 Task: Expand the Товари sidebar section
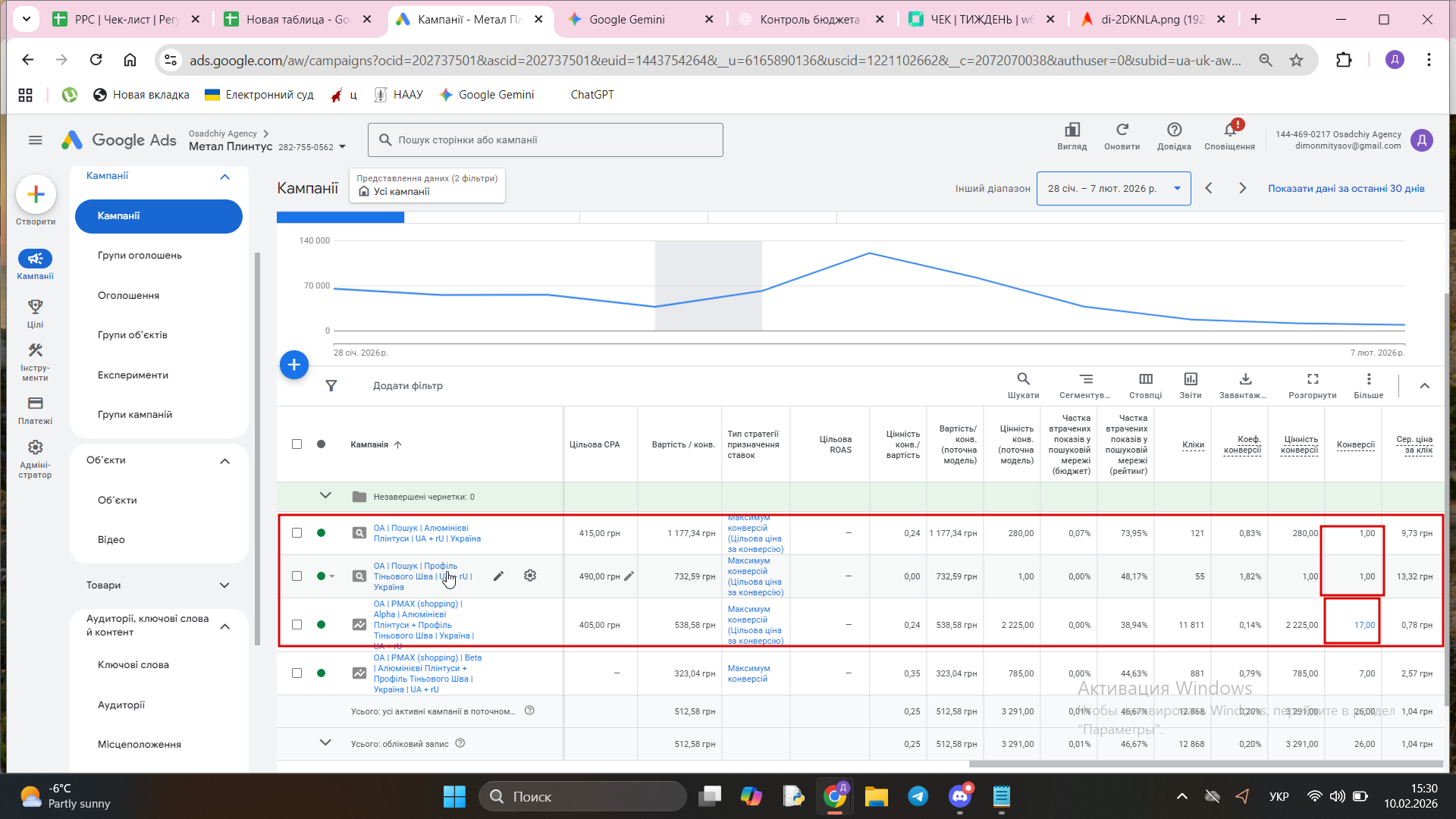[x=224, y=585]
